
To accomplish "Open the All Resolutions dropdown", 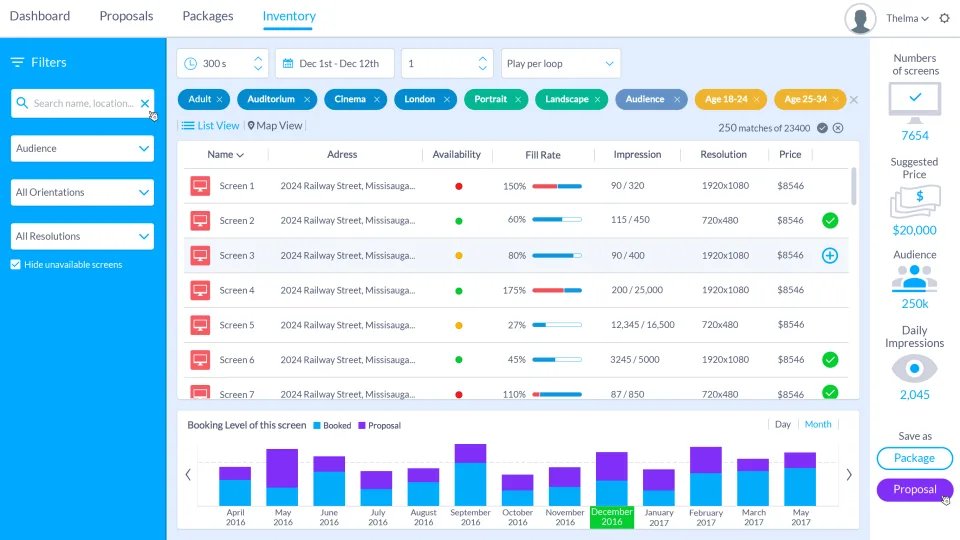I will [82, 236].
